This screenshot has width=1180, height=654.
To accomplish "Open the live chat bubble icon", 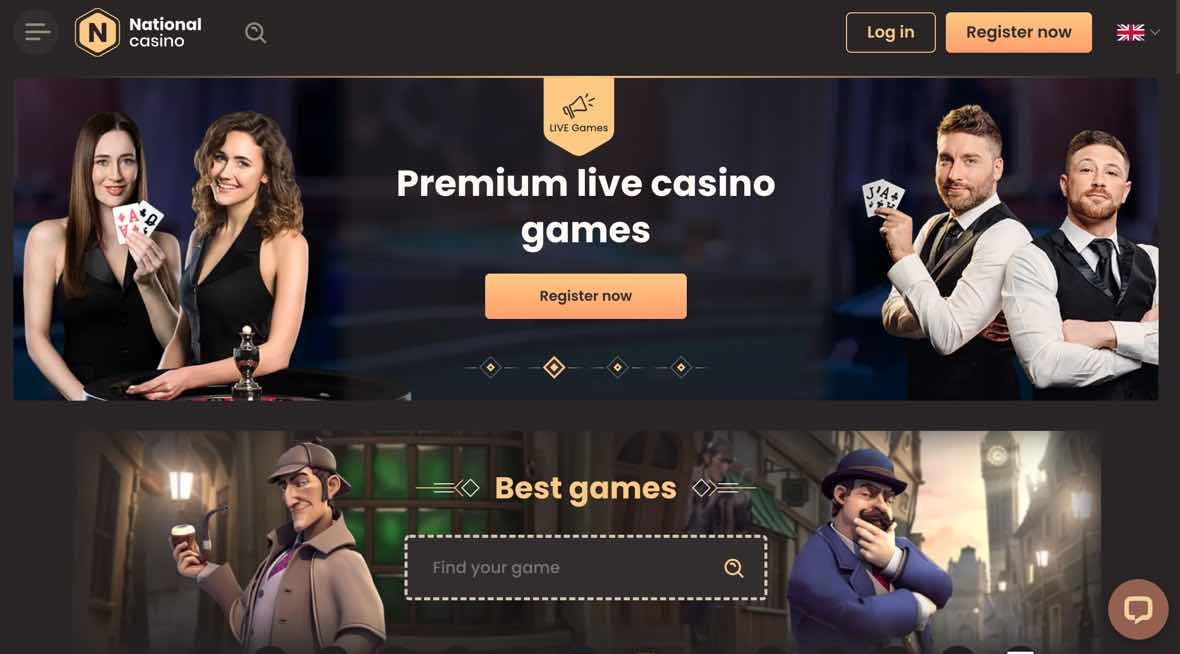I will click(x=1138, y=609).
